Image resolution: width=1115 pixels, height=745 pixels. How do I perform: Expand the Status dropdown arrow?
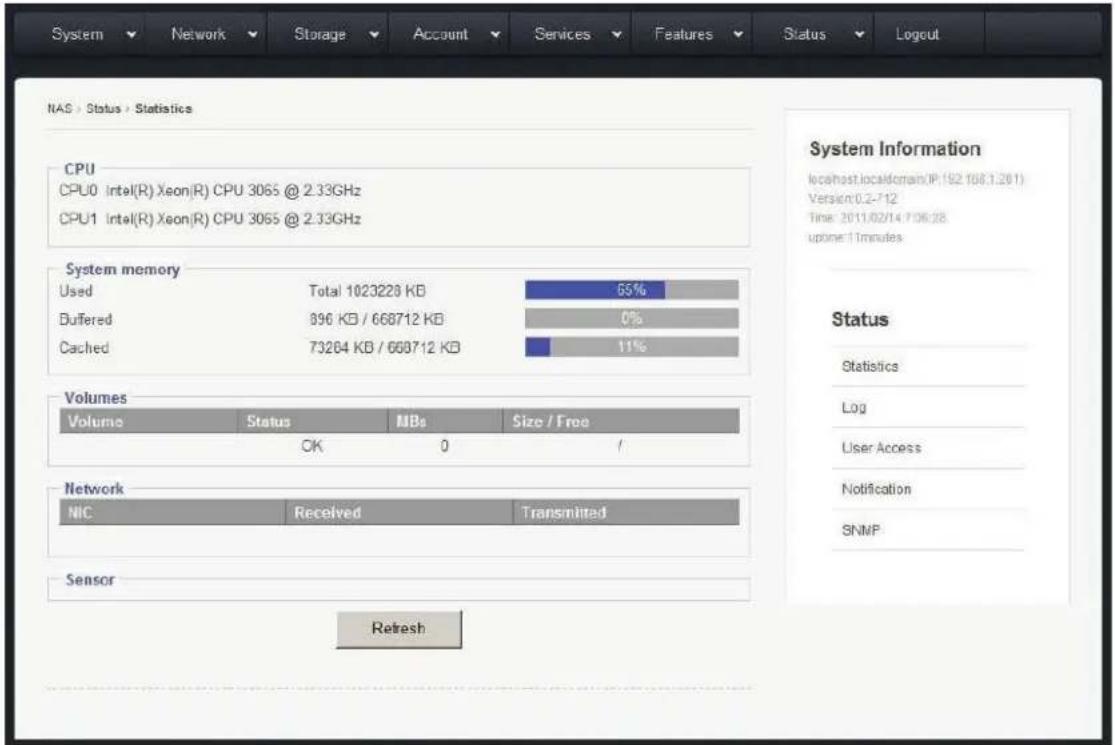coord(860,34)
